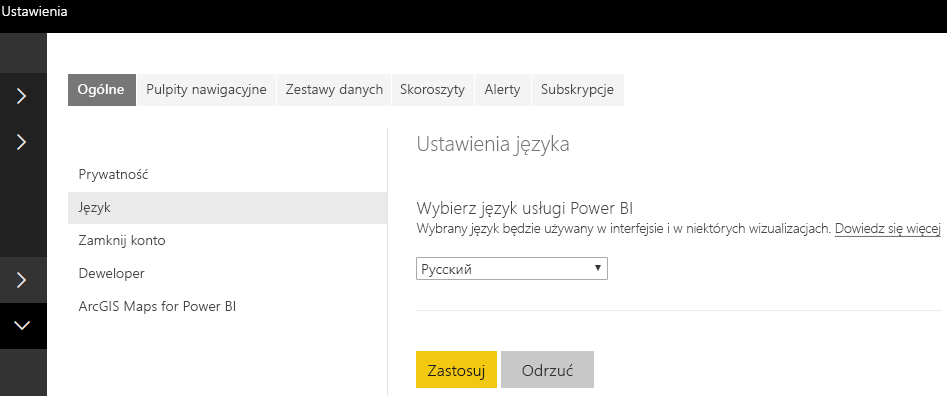Click the Odrzuć button

point(547,369)
